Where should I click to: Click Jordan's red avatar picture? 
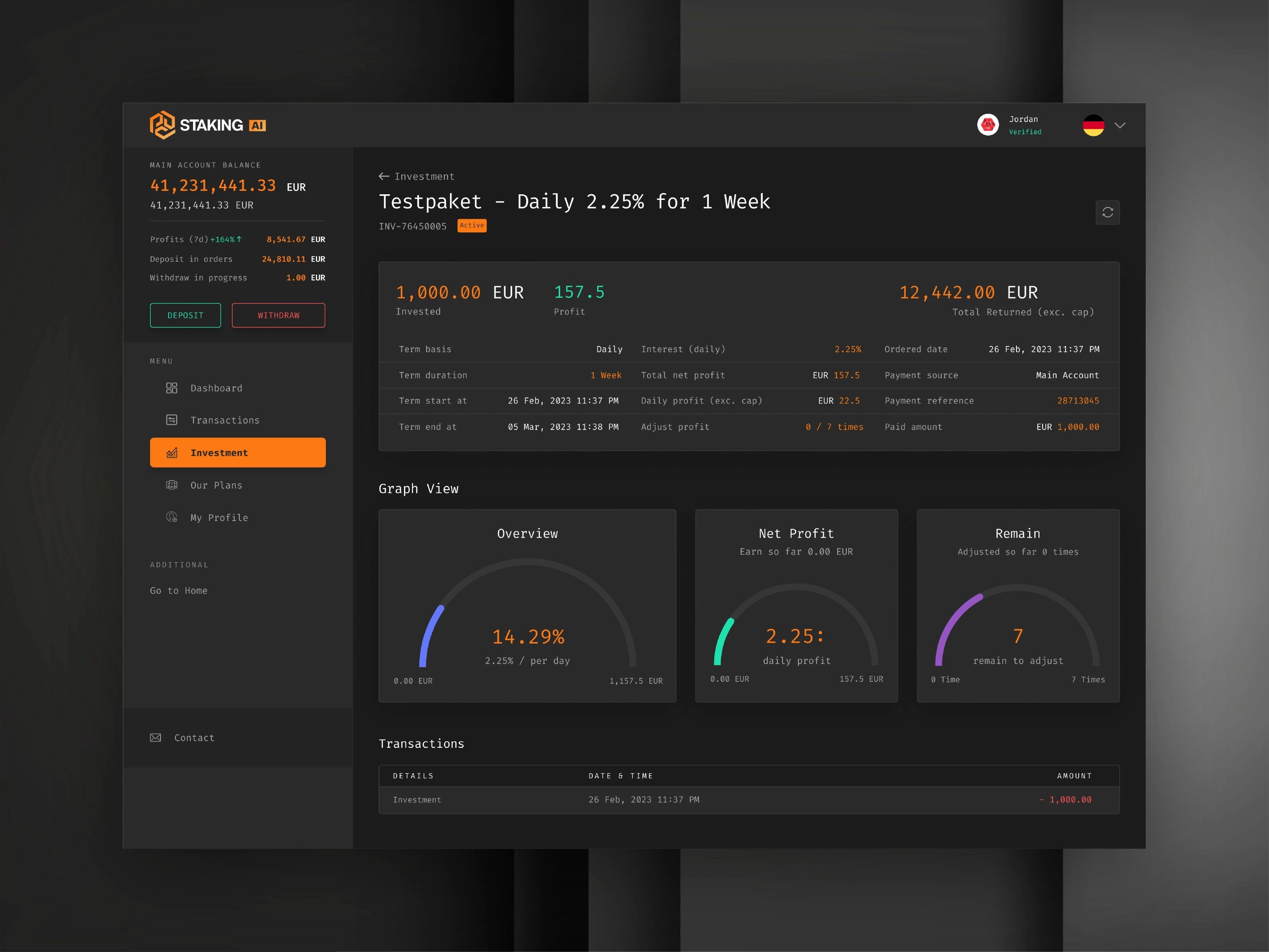point(987,125)
